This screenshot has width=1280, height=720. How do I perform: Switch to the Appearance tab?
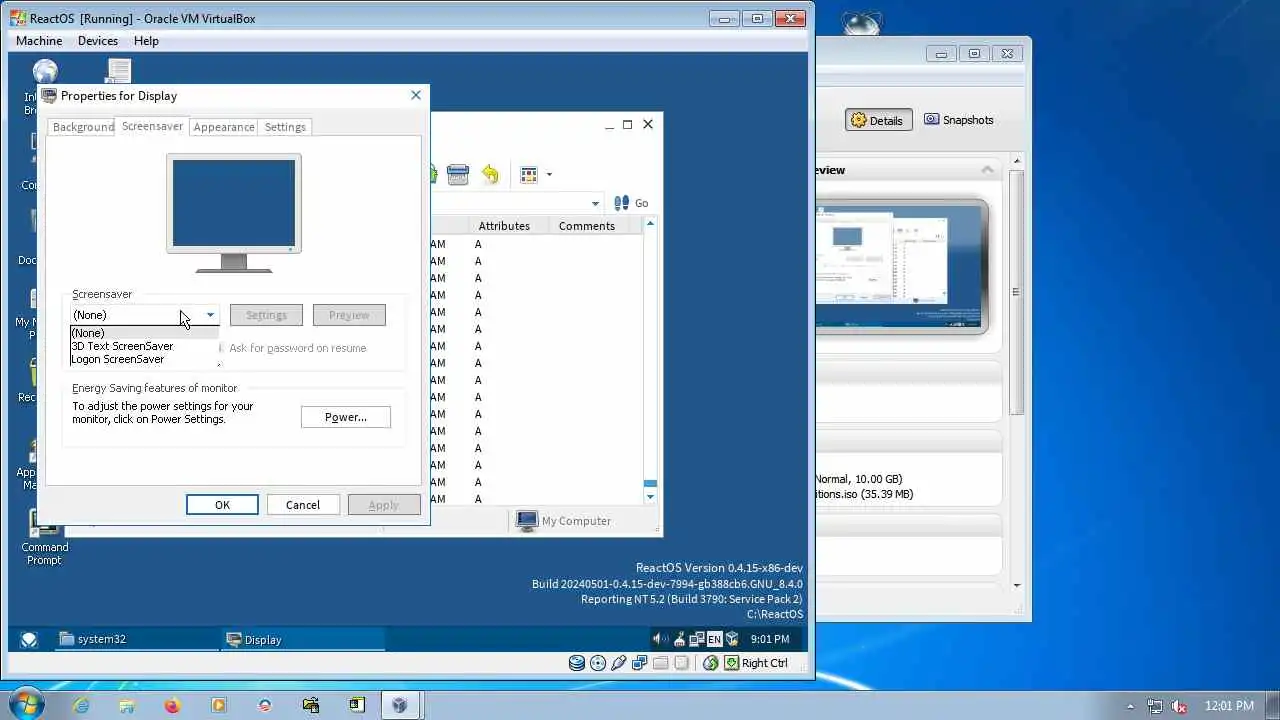coord(224,127)
